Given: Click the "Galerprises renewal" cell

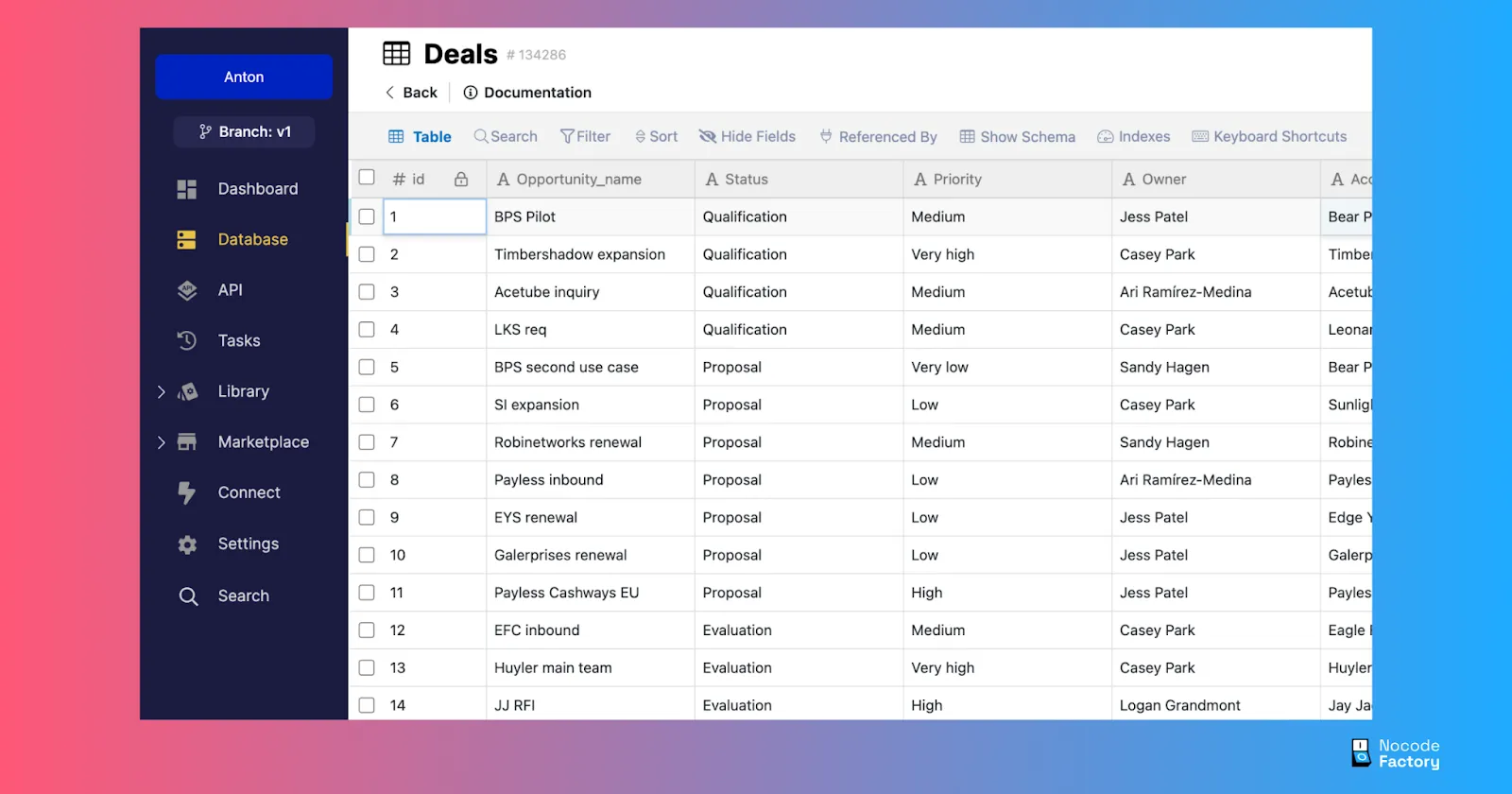Looking at the screenshot, I should (591, 555).
